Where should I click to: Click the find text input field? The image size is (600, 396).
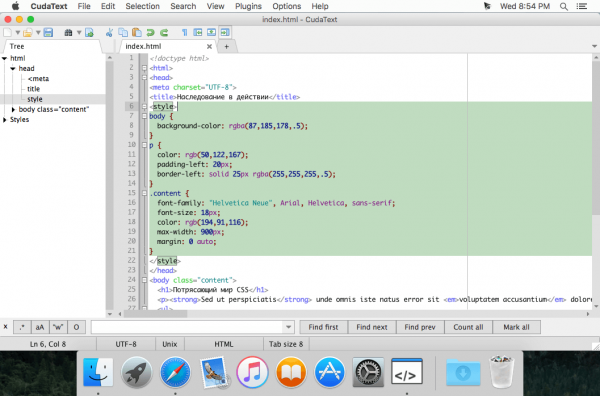[x=187, y=327]
